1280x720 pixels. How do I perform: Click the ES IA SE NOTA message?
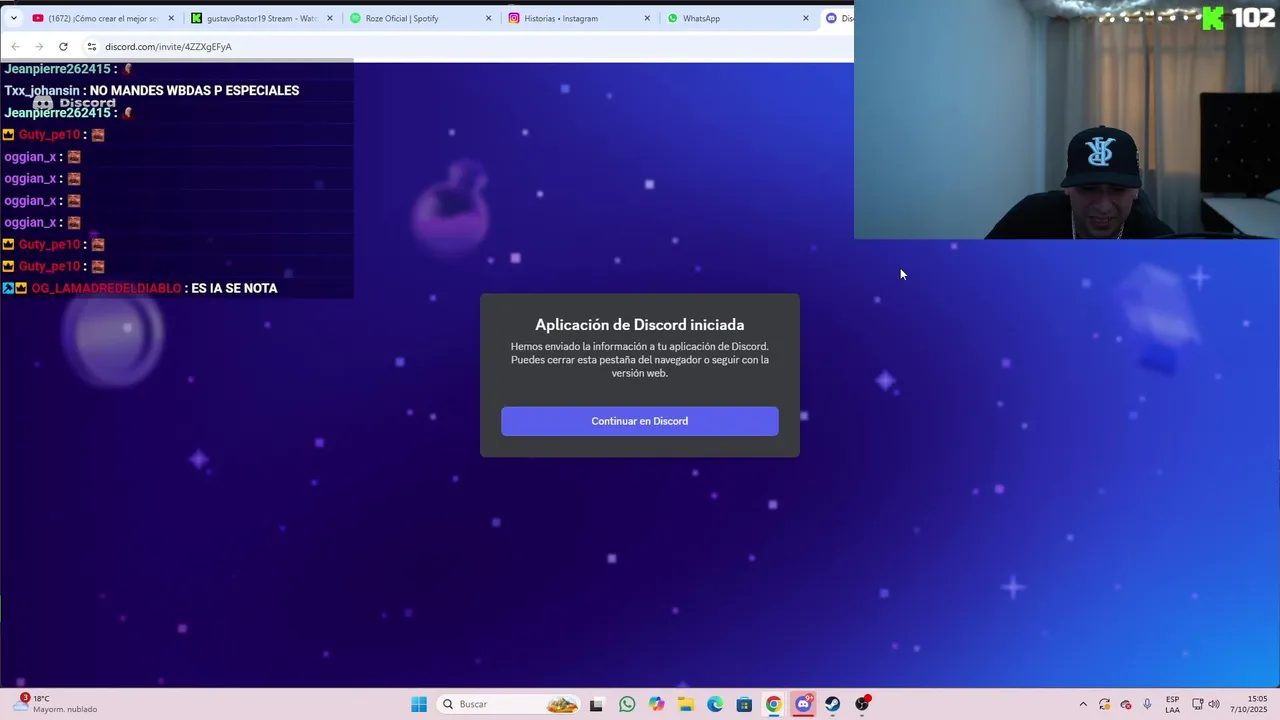(234, 288)
